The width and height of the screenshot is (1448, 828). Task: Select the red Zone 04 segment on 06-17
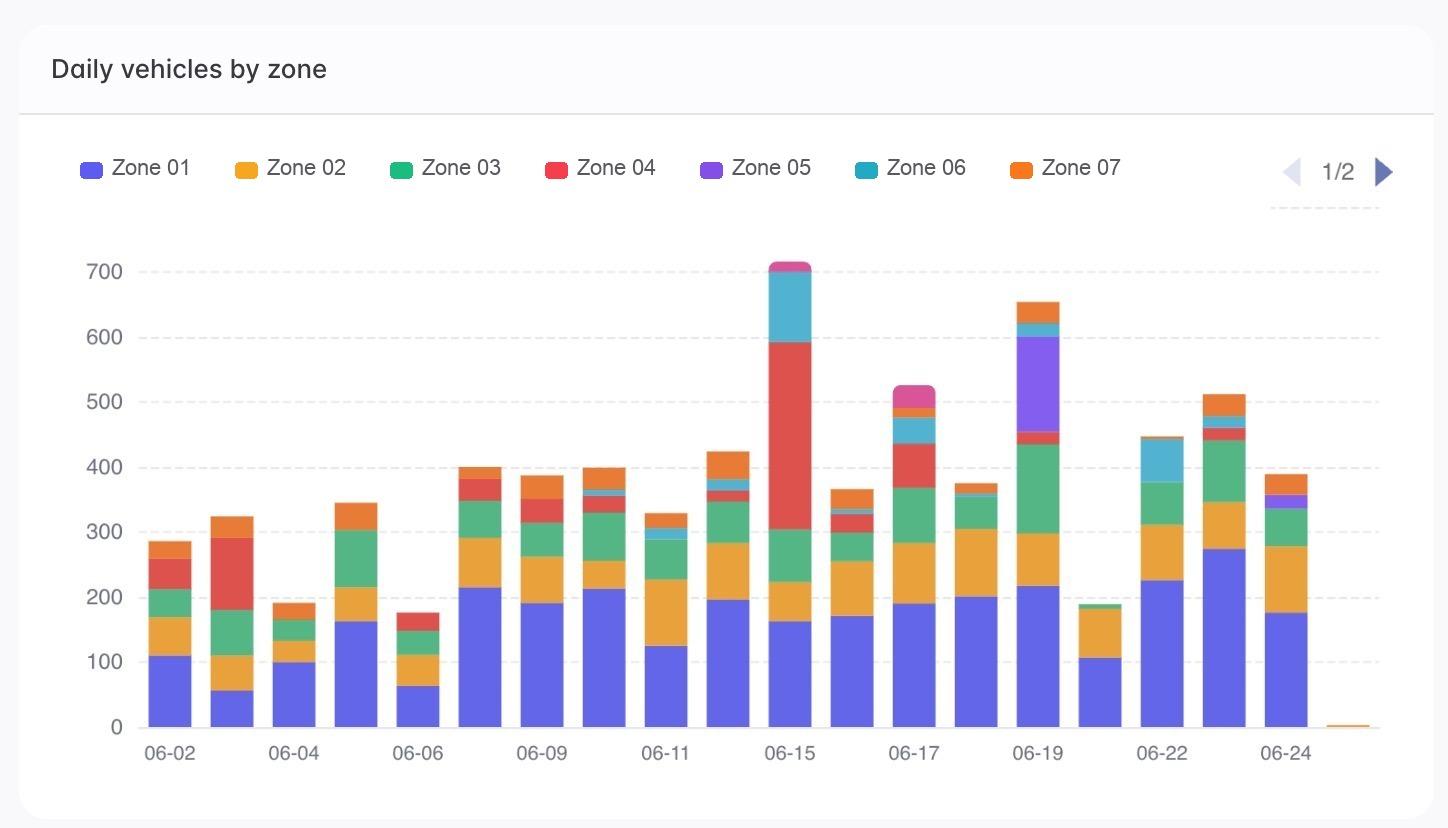point(914,466)
